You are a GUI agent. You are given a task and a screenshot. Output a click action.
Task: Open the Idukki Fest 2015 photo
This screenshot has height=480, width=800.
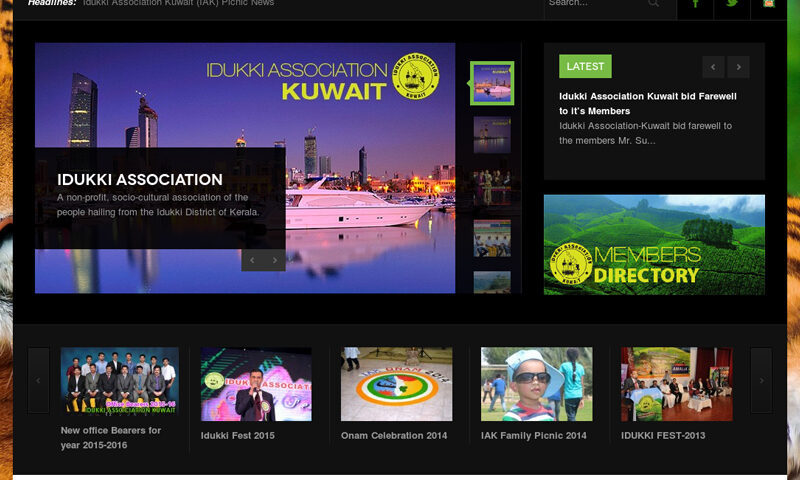click(x=256, y=385)
